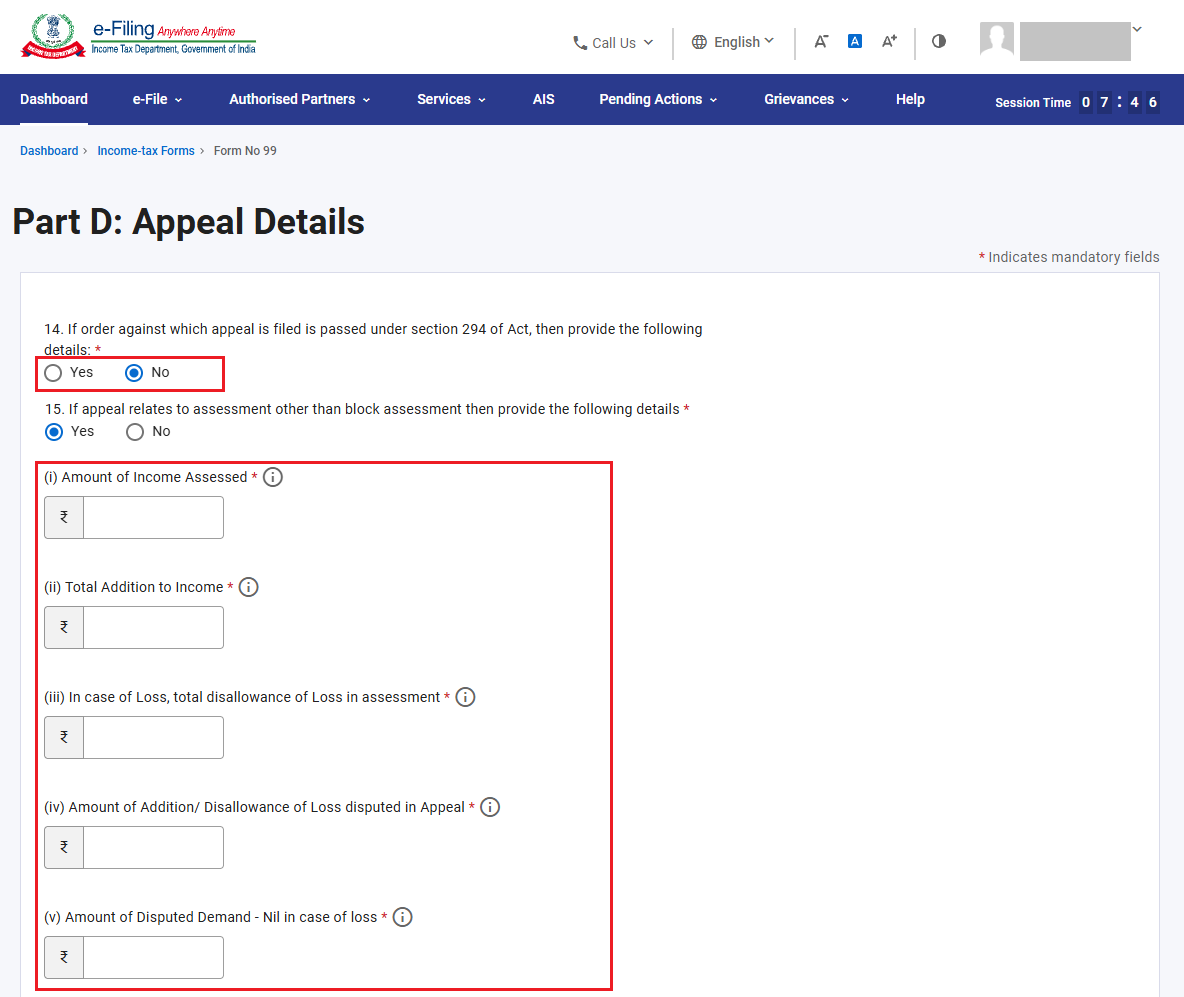1184x997 pixels.
Task: Open info icon for Amount of Disputed Demand
Action: [x=402, y=917]
